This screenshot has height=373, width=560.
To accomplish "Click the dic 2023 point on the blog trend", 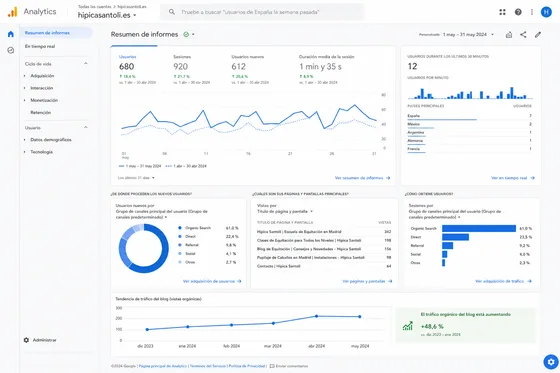I will pyautogui.click(x=147, y=329).
